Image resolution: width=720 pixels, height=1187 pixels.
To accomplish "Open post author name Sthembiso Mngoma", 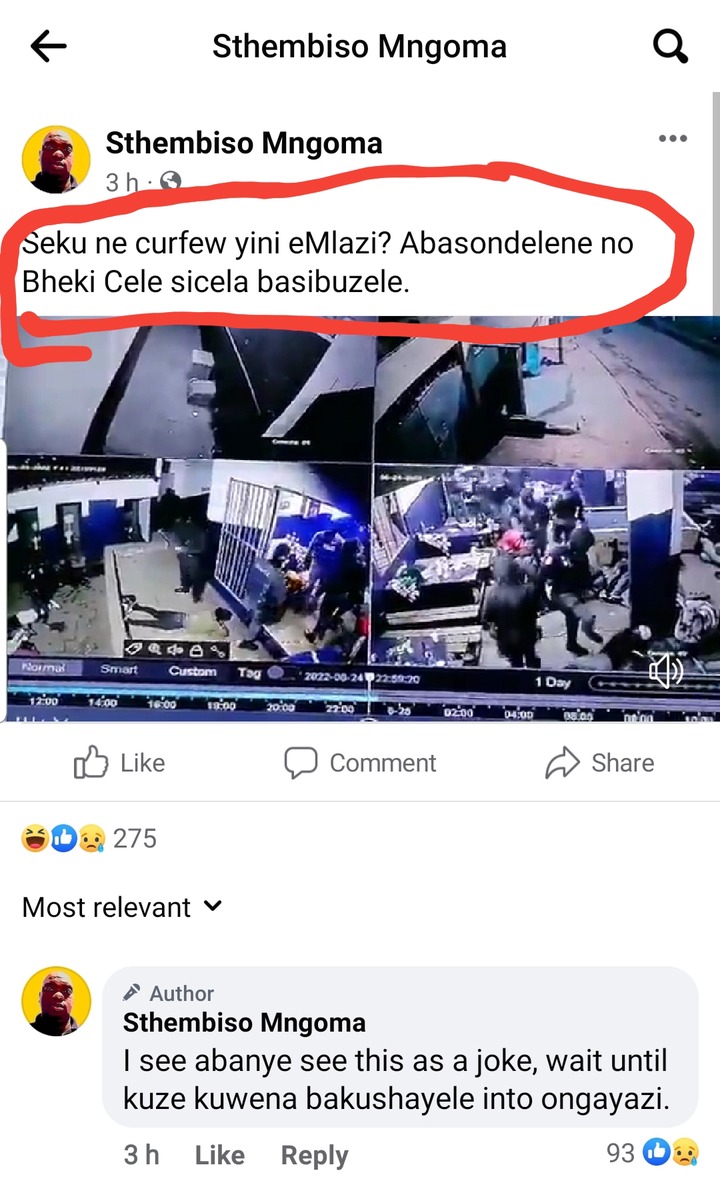I will 244,143.
